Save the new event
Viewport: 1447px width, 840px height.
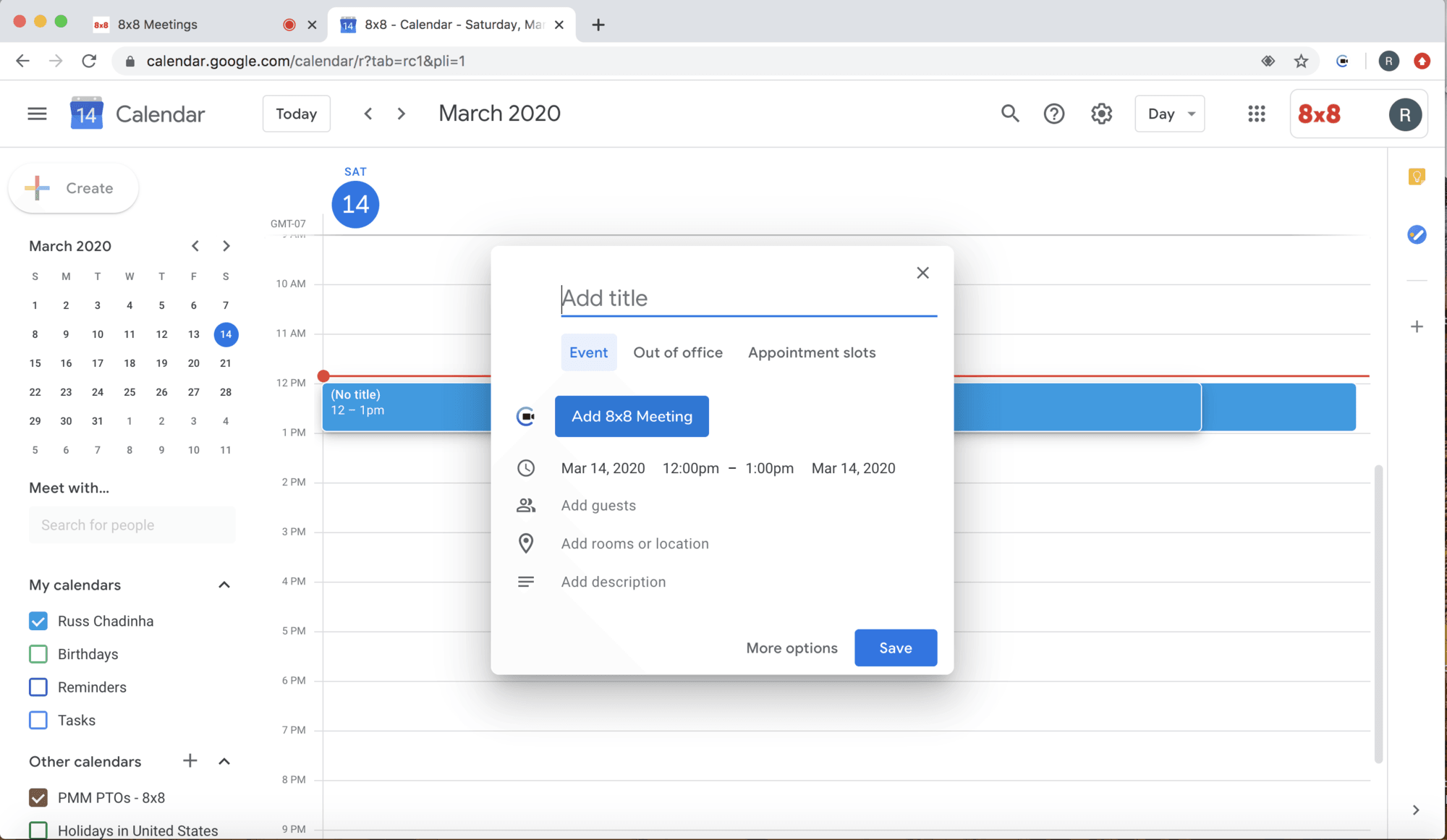896,648
